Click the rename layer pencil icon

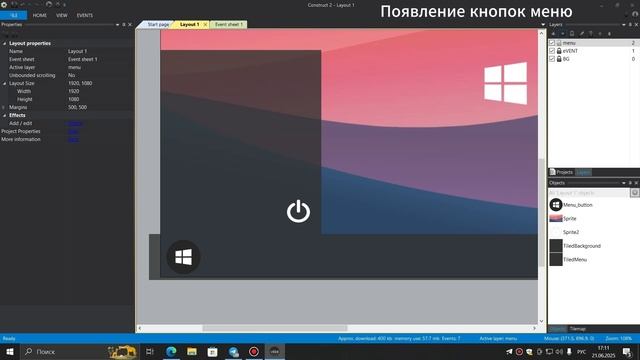[x=582, y=33]
